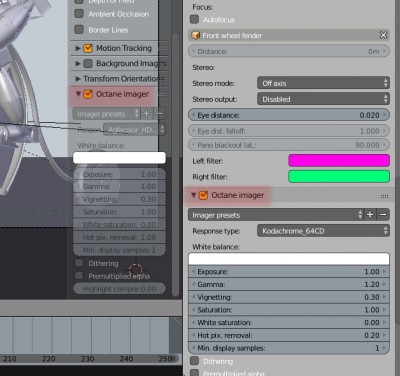Disable the Motion Tracking checkbox
Image resolution: width=400 pixels, height=376 pixels.
88,48
